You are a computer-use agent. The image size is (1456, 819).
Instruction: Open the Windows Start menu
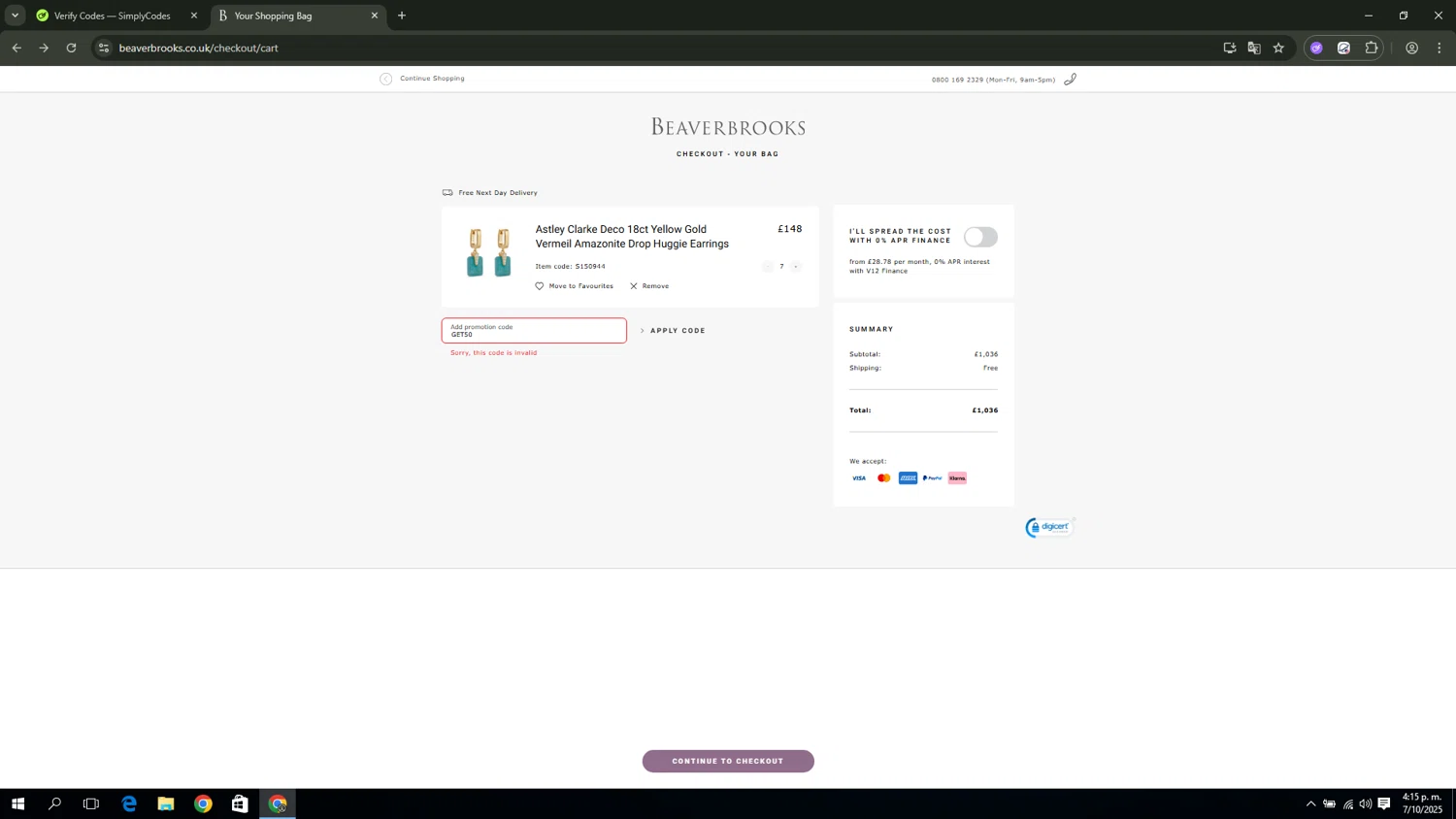point(17,803)
